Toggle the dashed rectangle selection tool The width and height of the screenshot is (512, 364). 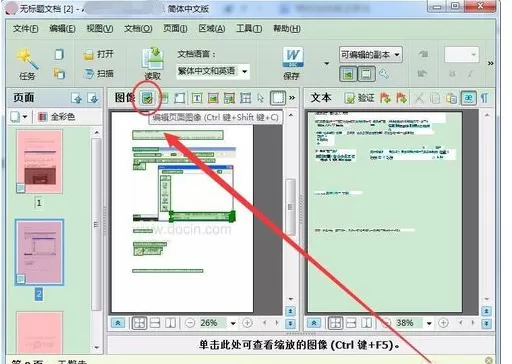coord(278,98)
